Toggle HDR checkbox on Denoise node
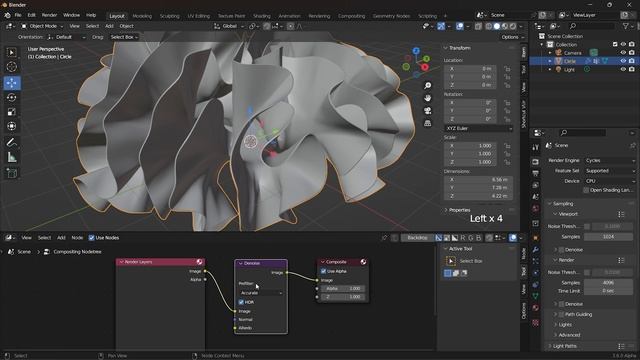 pos(241,302)
